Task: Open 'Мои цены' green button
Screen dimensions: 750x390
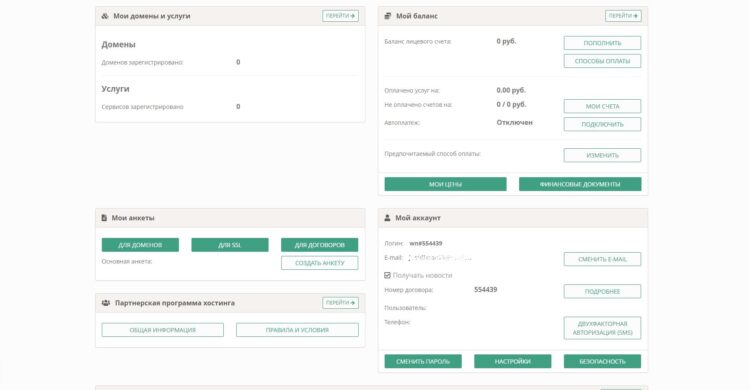Action: click(x=445, y=184)
